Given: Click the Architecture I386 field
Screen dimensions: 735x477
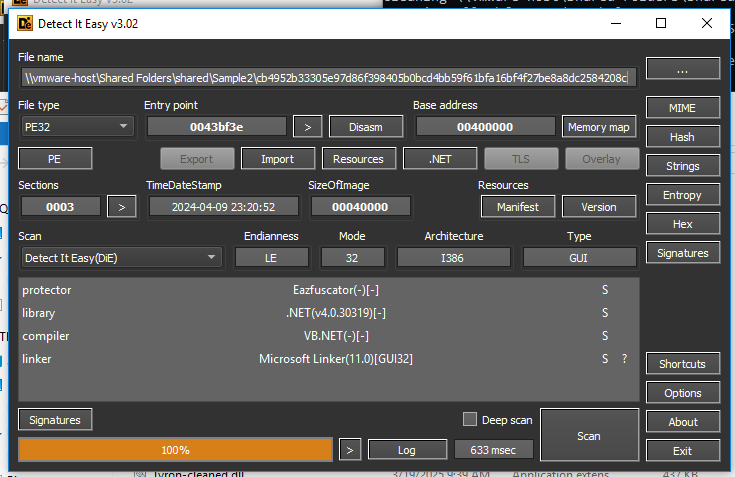Looking at the screenshot, I should coord(453,258).
